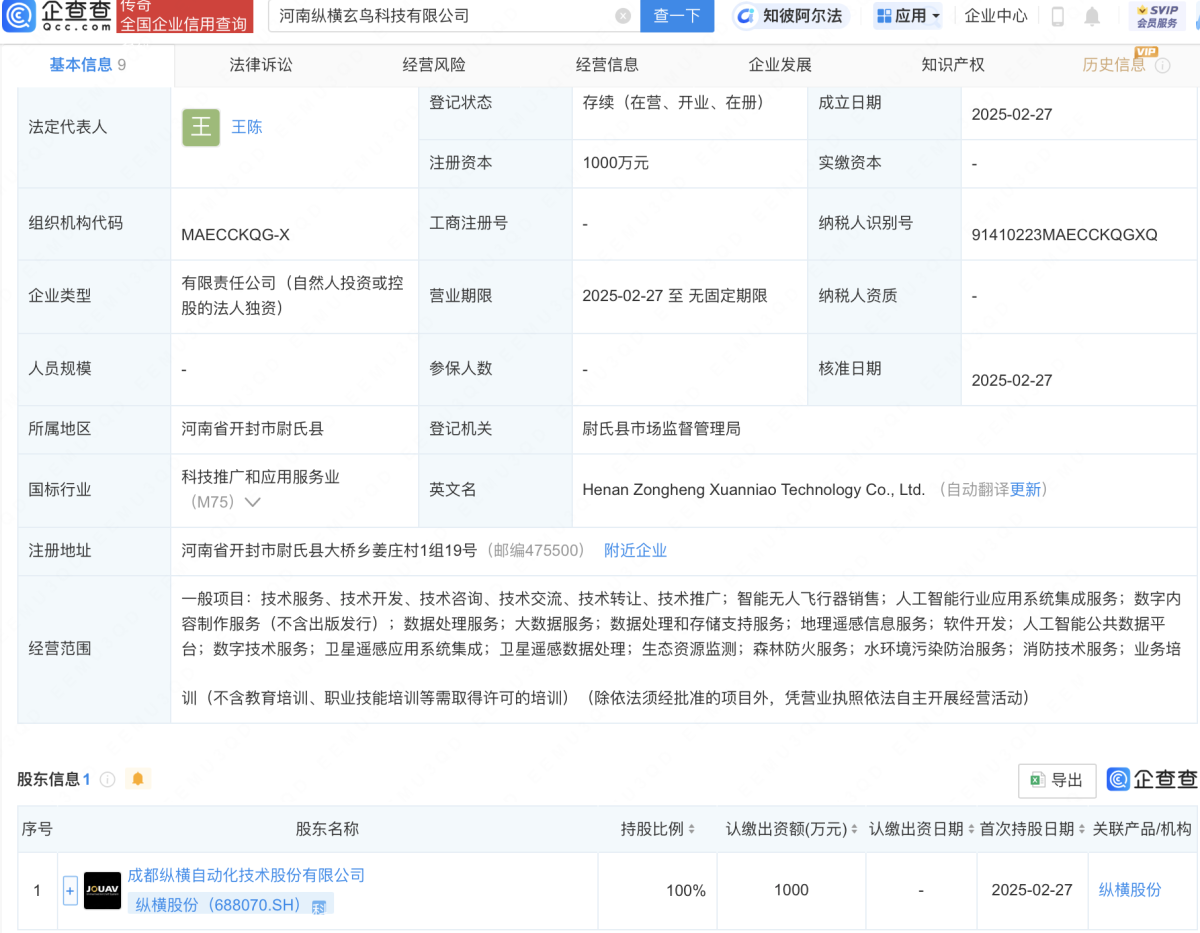Image resolution: width=1200 pixels, height=933 pixels.
Task: Open SVIP 会员服务 badge
Action: 1157,16
